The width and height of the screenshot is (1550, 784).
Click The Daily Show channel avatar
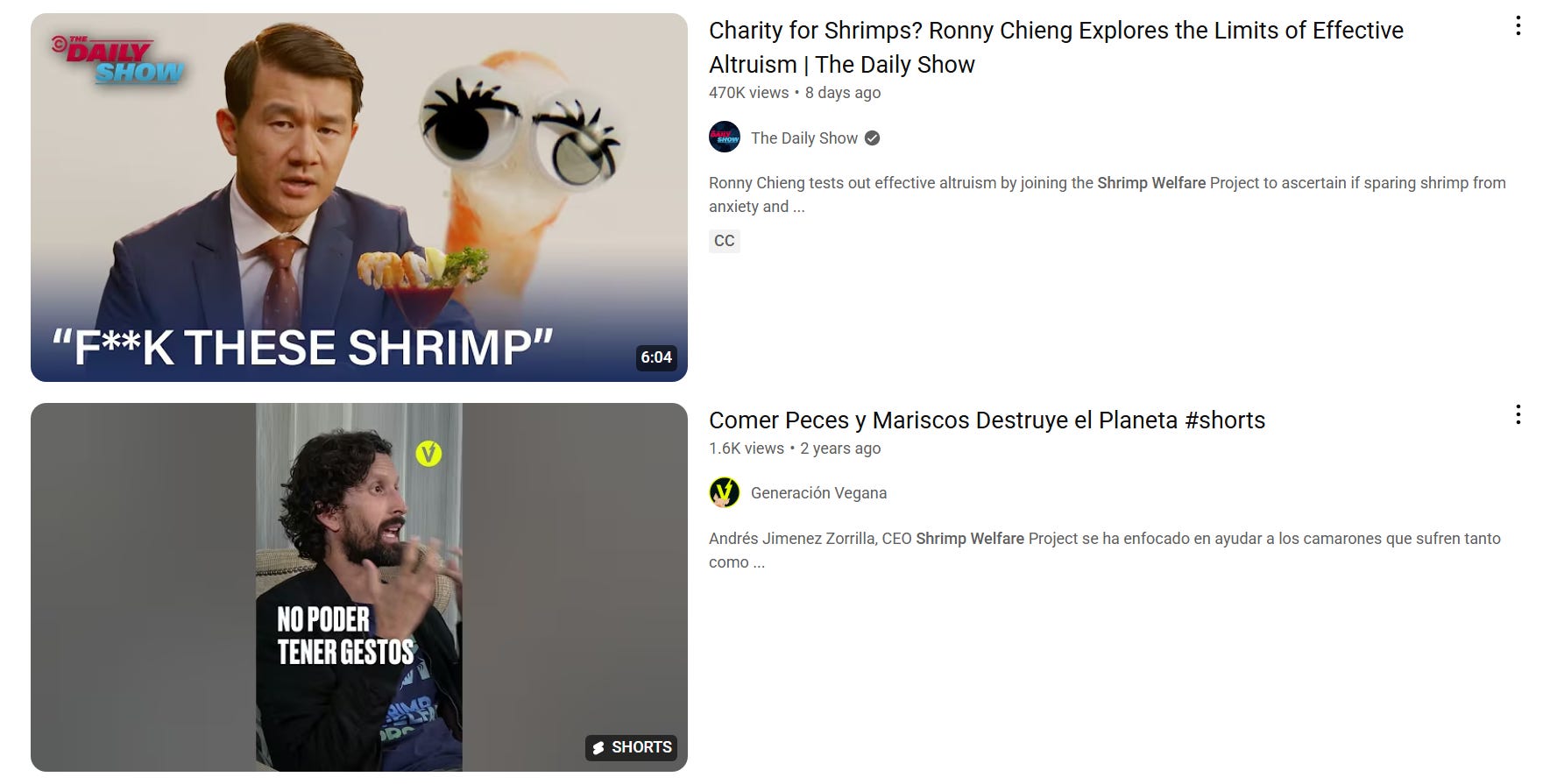[725, 138]
